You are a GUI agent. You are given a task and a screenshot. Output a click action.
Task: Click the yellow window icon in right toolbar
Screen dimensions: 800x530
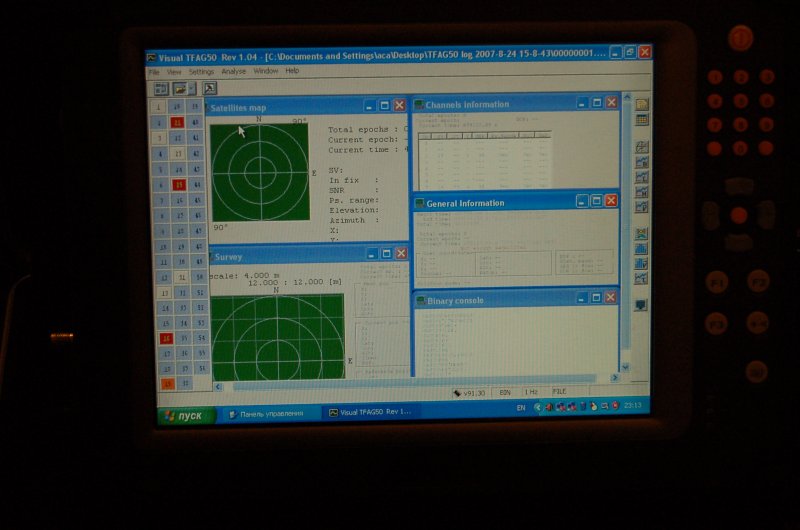click(x=642, y=105)
